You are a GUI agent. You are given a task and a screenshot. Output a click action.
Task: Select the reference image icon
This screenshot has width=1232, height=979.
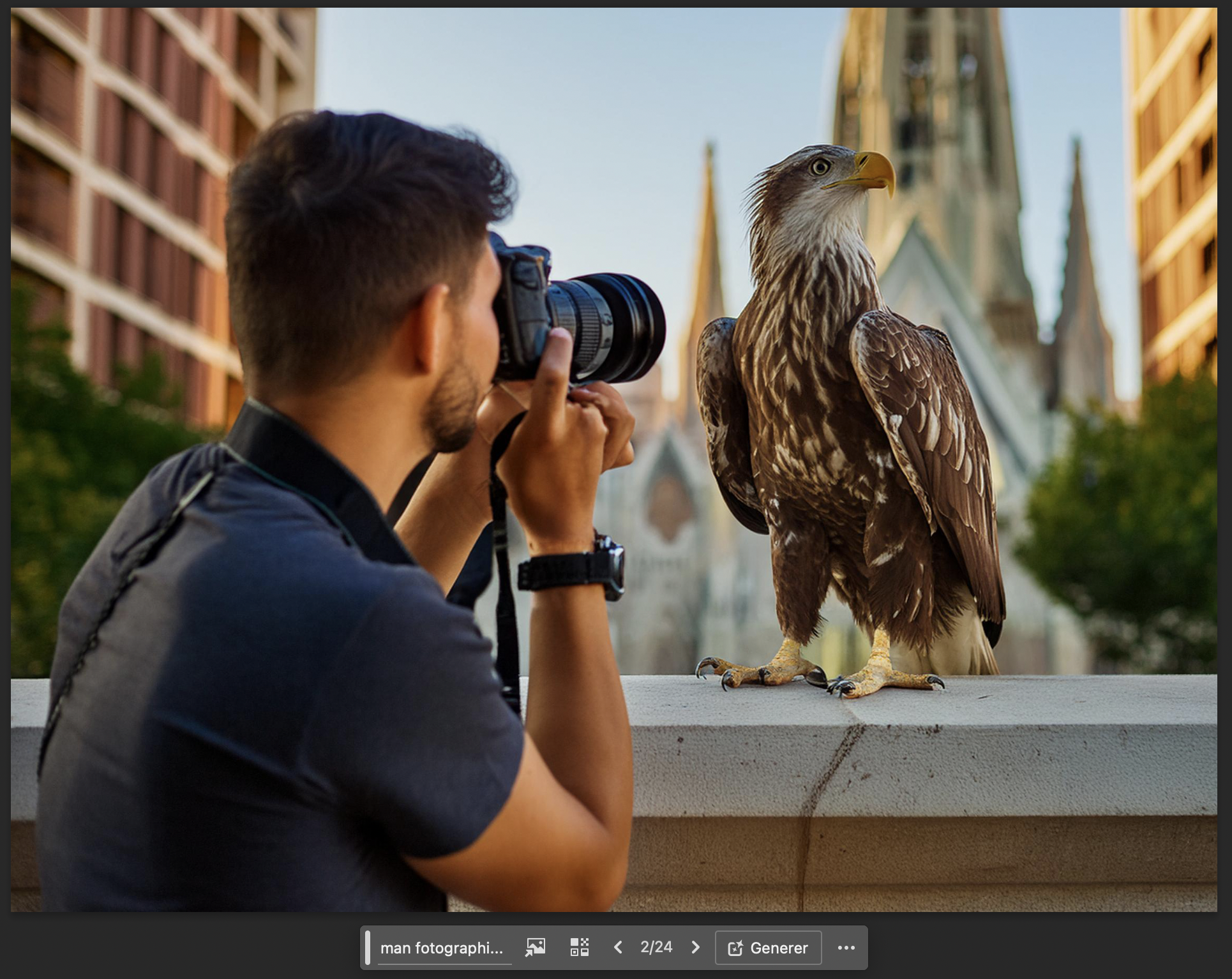(x=537, y=948)
